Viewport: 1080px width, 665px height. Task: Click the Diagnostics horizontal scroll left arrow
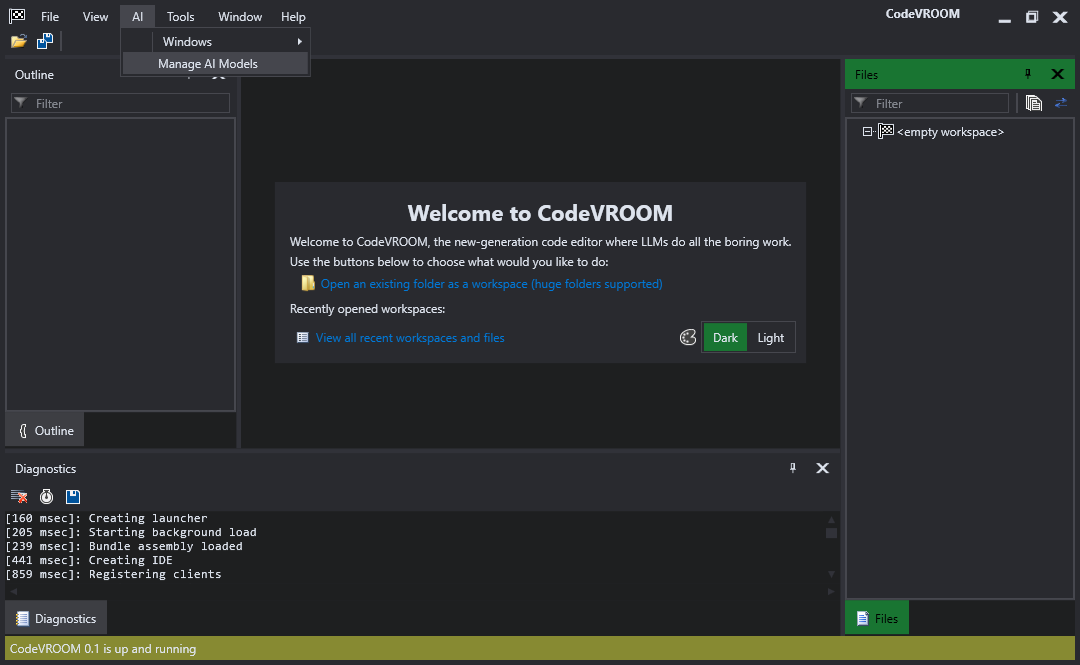coord(12,591)
